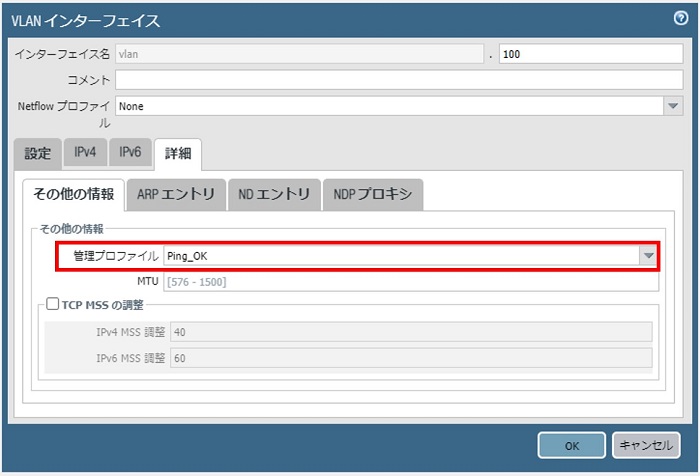Click the help question mark icon
This screenshot has width=700, height=476.
[681, 18]
